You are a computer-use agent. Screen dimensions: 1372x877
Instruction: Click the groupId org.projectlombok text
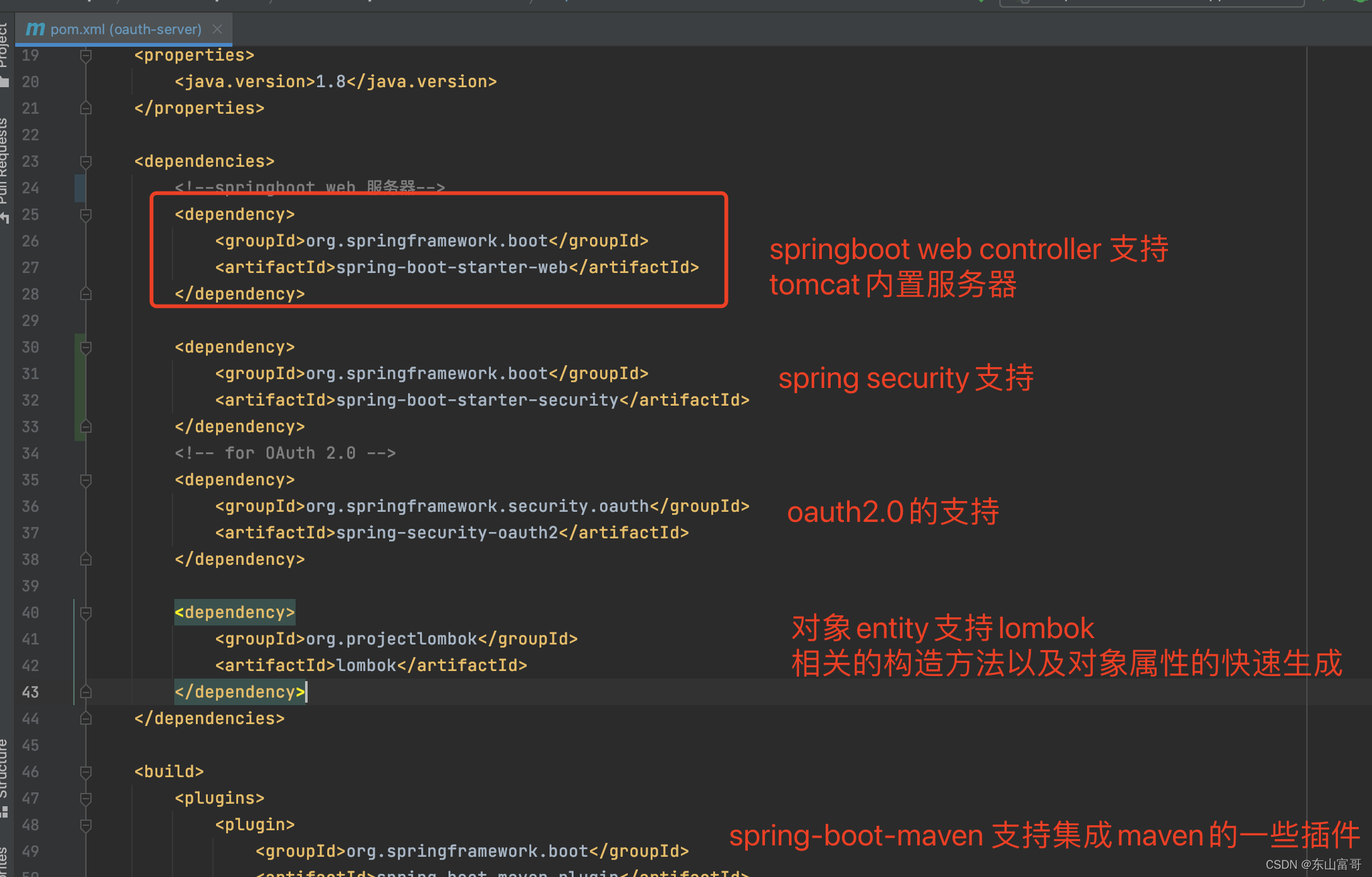point(392,639)
